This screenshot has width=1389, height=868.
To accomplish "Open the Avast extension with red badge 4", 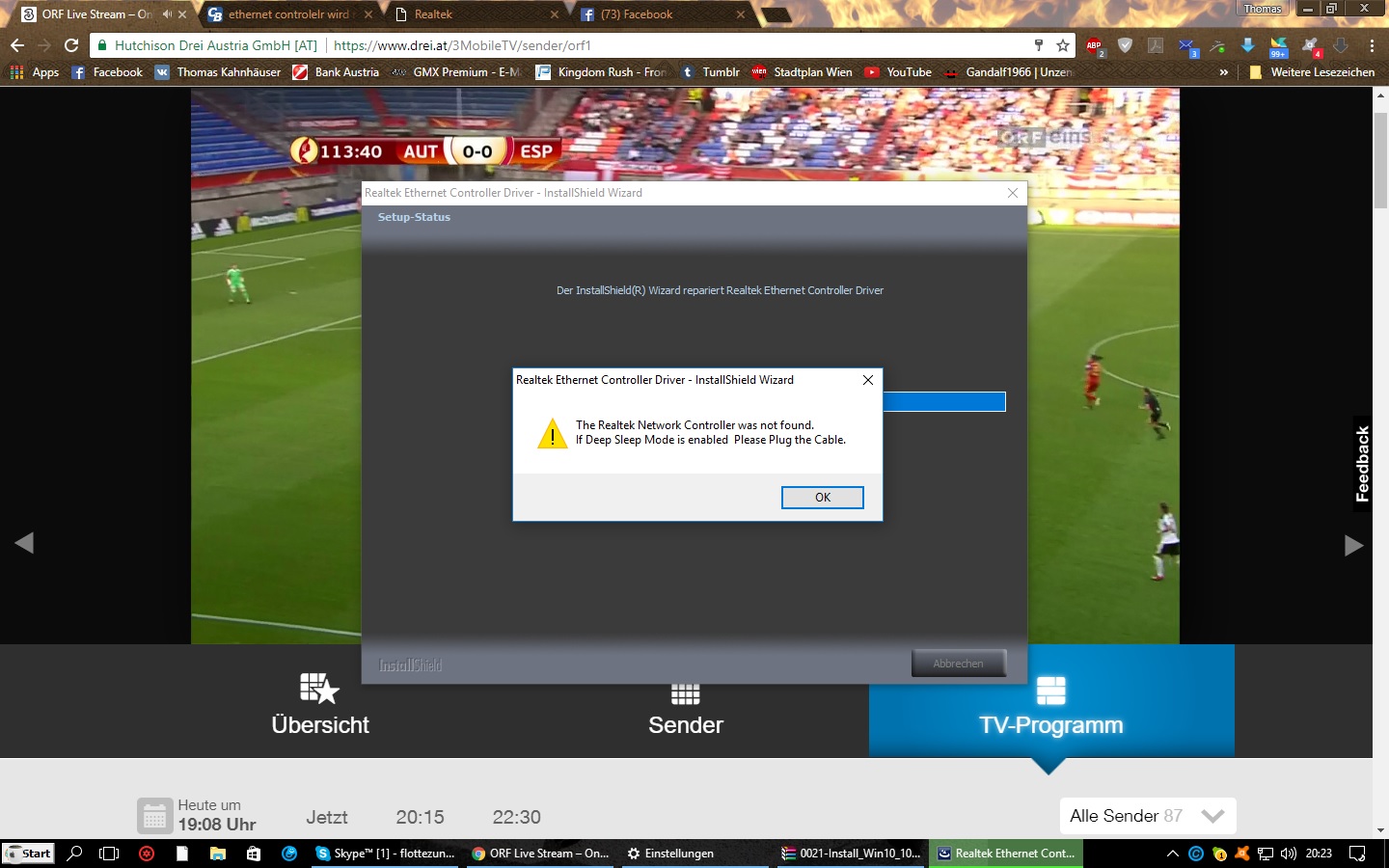I will [x=1310, y=45].
